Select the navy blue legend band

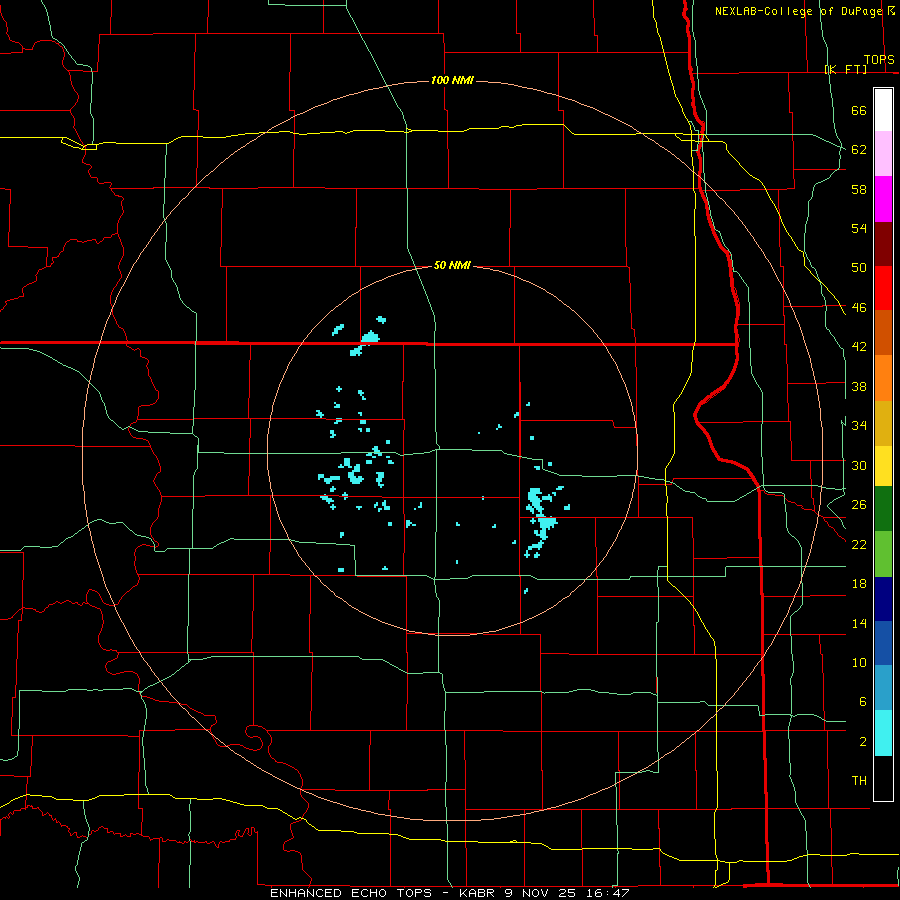883,599
